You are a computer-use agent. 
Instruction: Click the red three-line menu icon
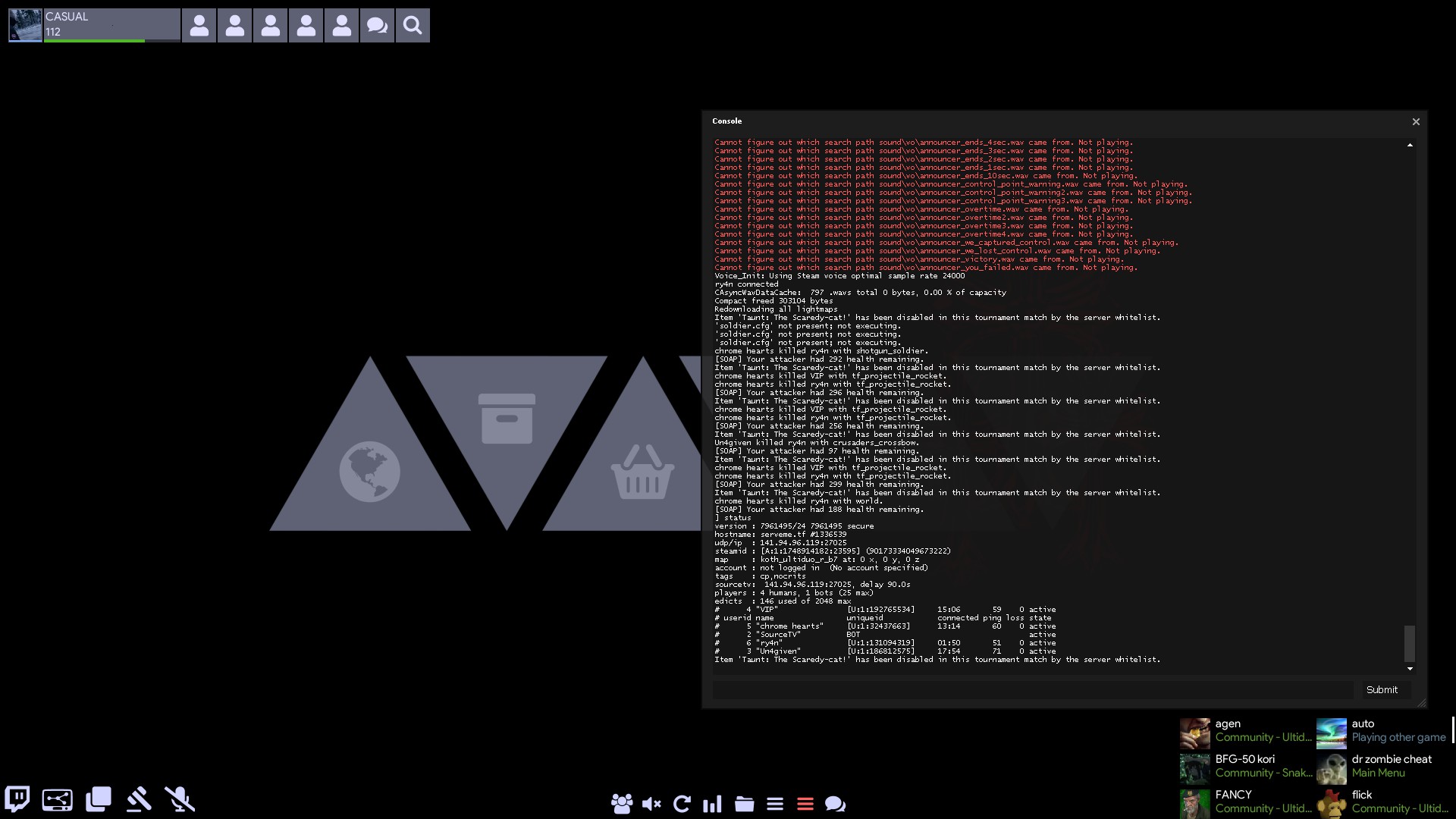point(805,804)
